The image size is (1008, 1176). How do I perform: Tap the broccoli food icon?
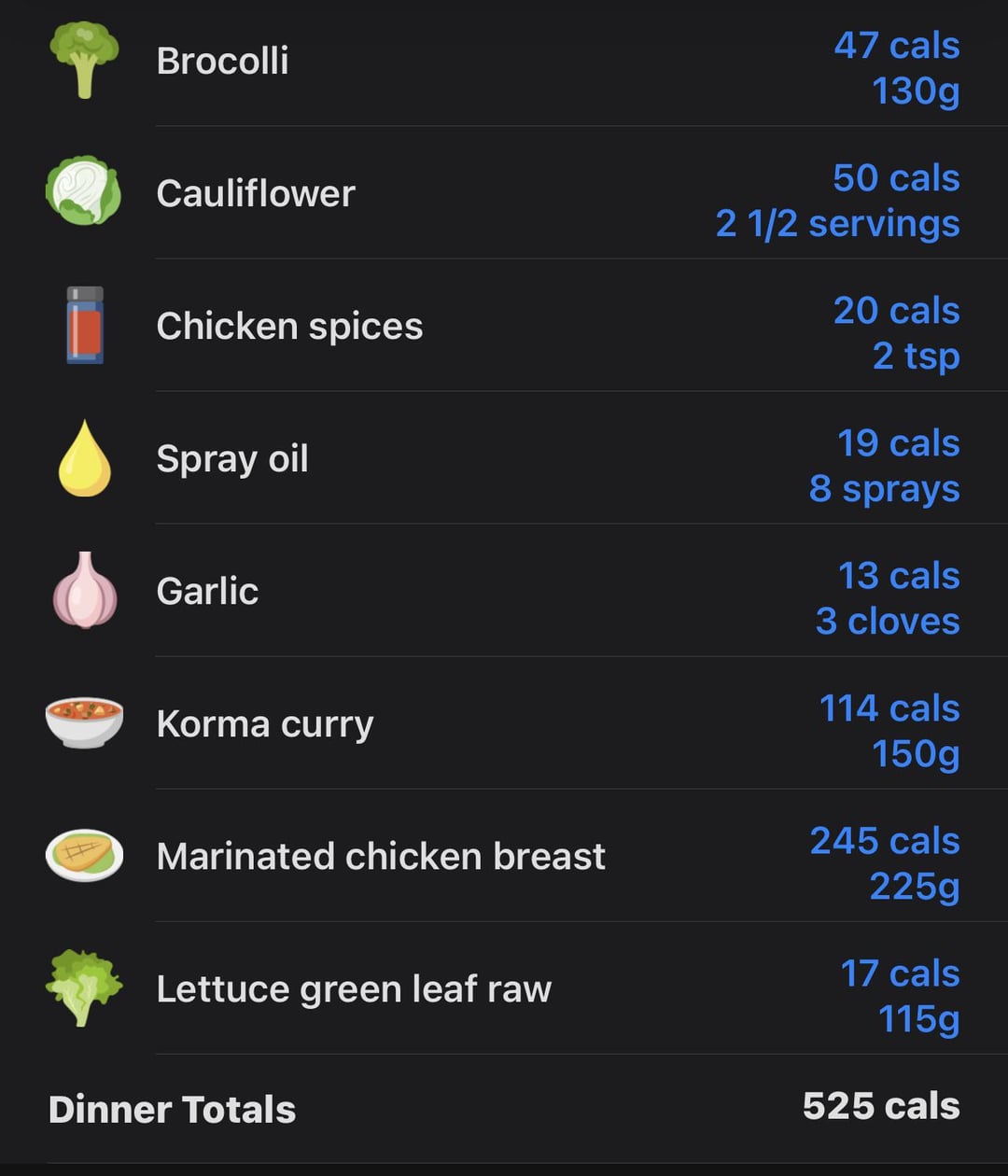click(84, 60)
